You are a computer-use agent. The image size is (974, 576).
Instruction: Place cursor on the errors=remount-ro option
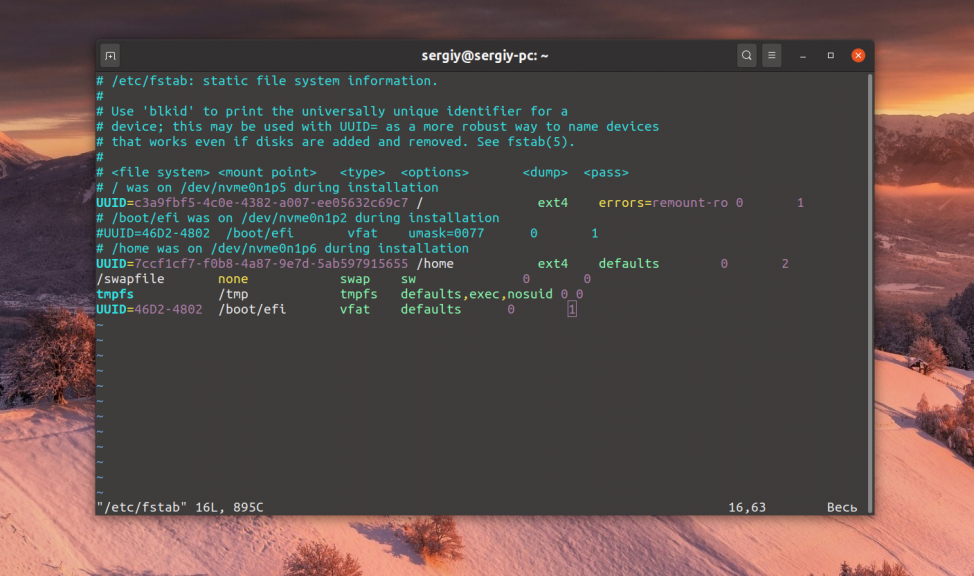pyautogui.click(x=663, y=203)
